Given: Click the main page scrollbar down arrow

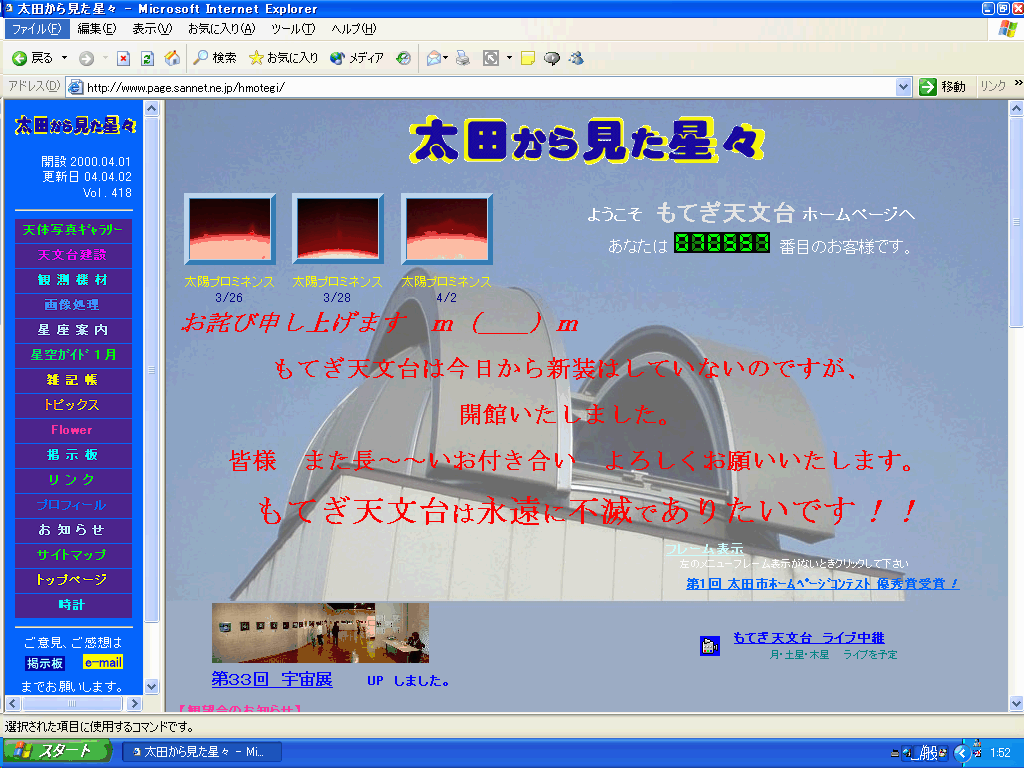Looking at the screenshot, I should (1016, 703).
